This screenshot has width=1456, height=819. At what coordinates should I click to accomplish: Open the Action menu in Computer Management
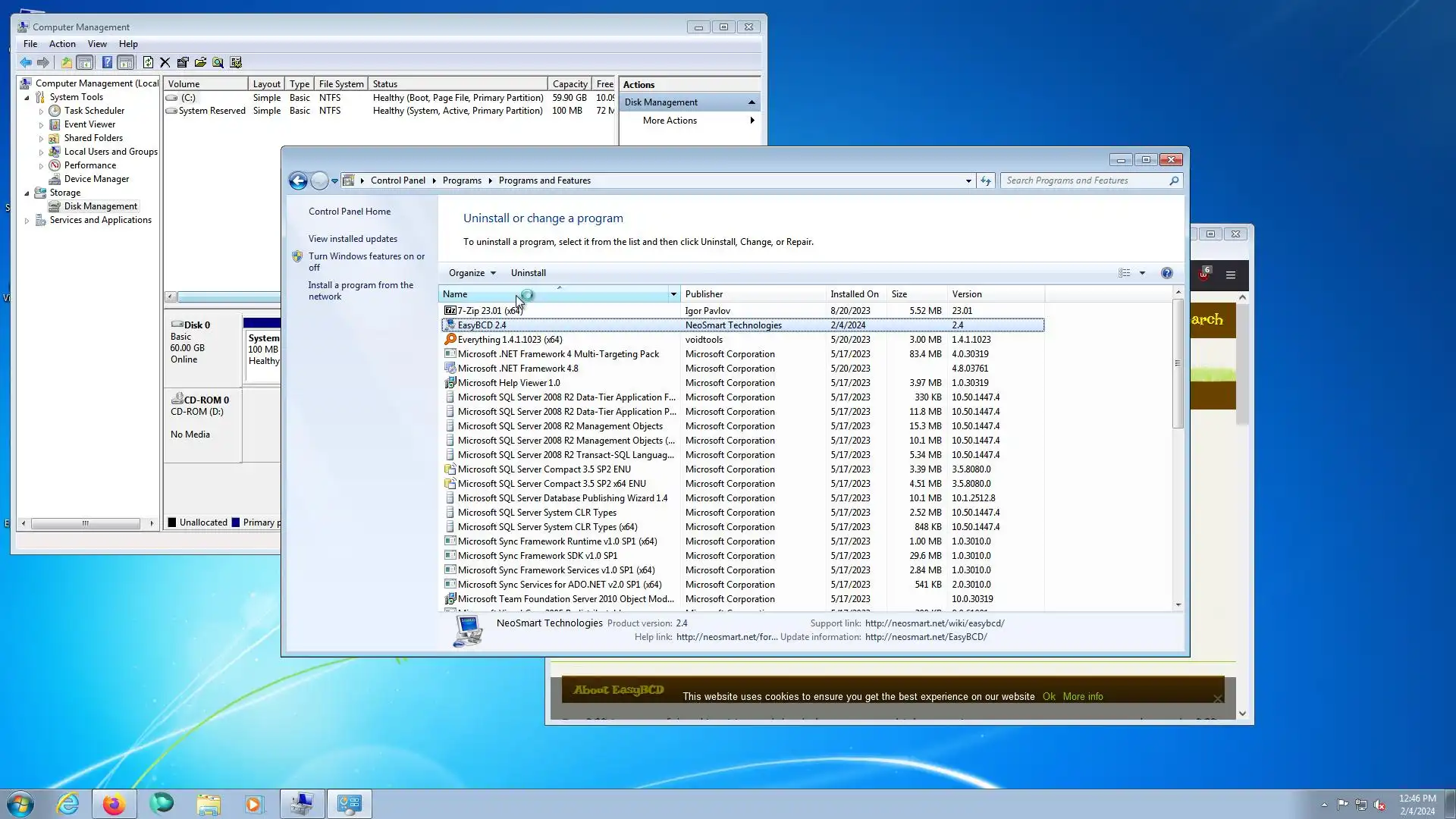pos(62,44)
